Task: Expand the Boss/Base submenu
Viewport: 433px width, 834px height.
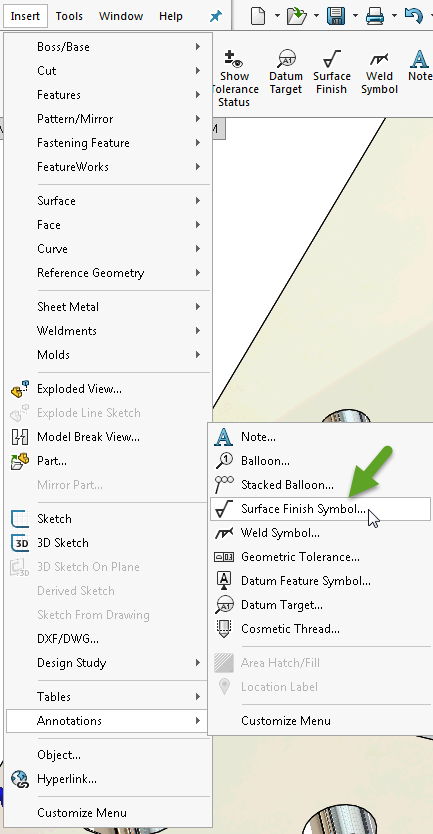Action: 109,47
